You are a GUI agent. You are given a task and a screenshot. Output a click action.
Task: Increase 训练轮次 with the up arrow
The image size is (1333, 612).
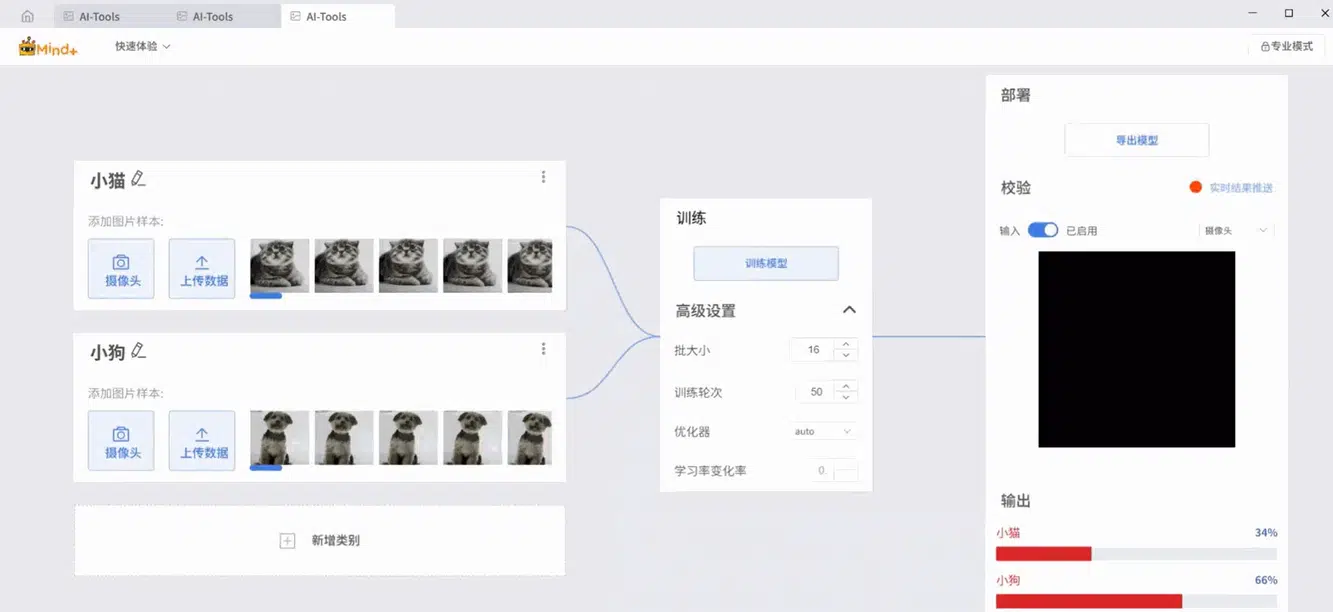click(846, 386)
